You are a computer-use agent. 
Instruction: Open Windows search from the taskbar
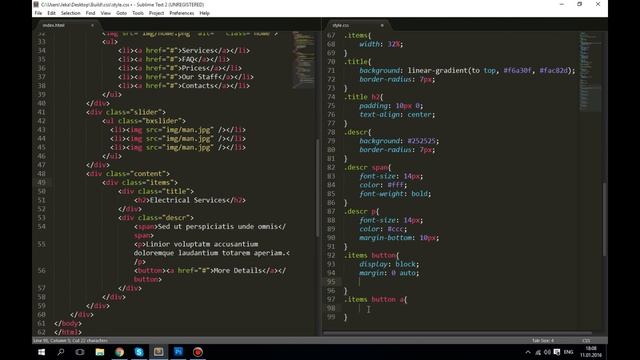(61, 352)
